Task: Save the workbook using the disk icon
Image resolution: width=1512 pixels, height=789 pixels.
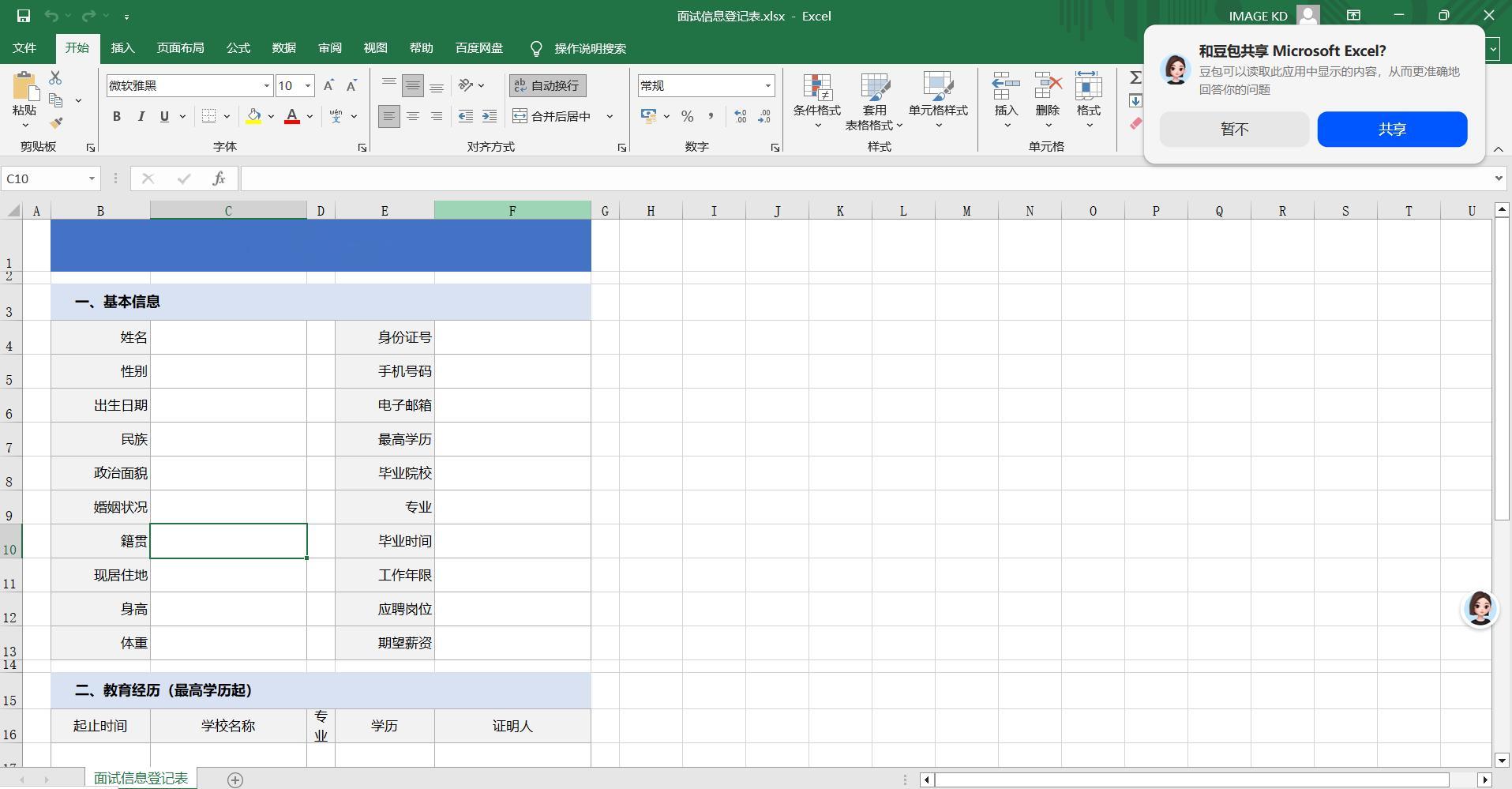Action: pos(24,16)
